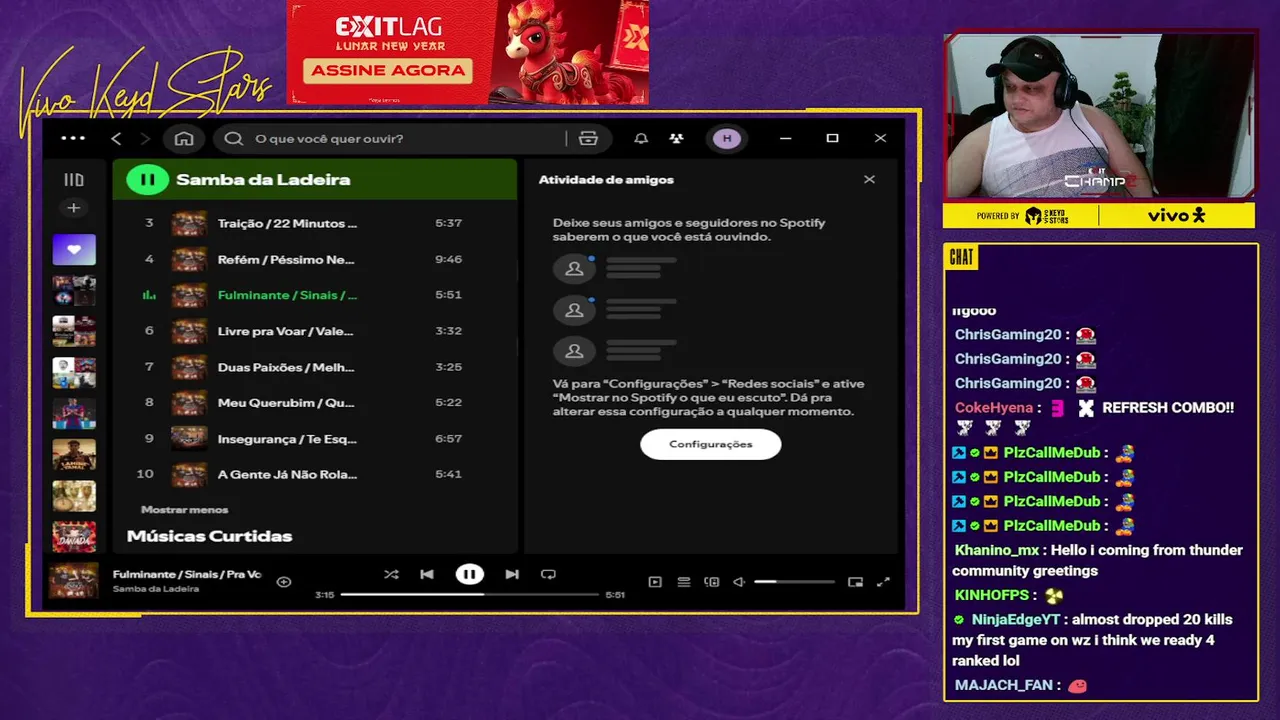This screenshot has height=720, width=1280.
Task: Go back with the left arrow
Action: click(x=116, y=138)
